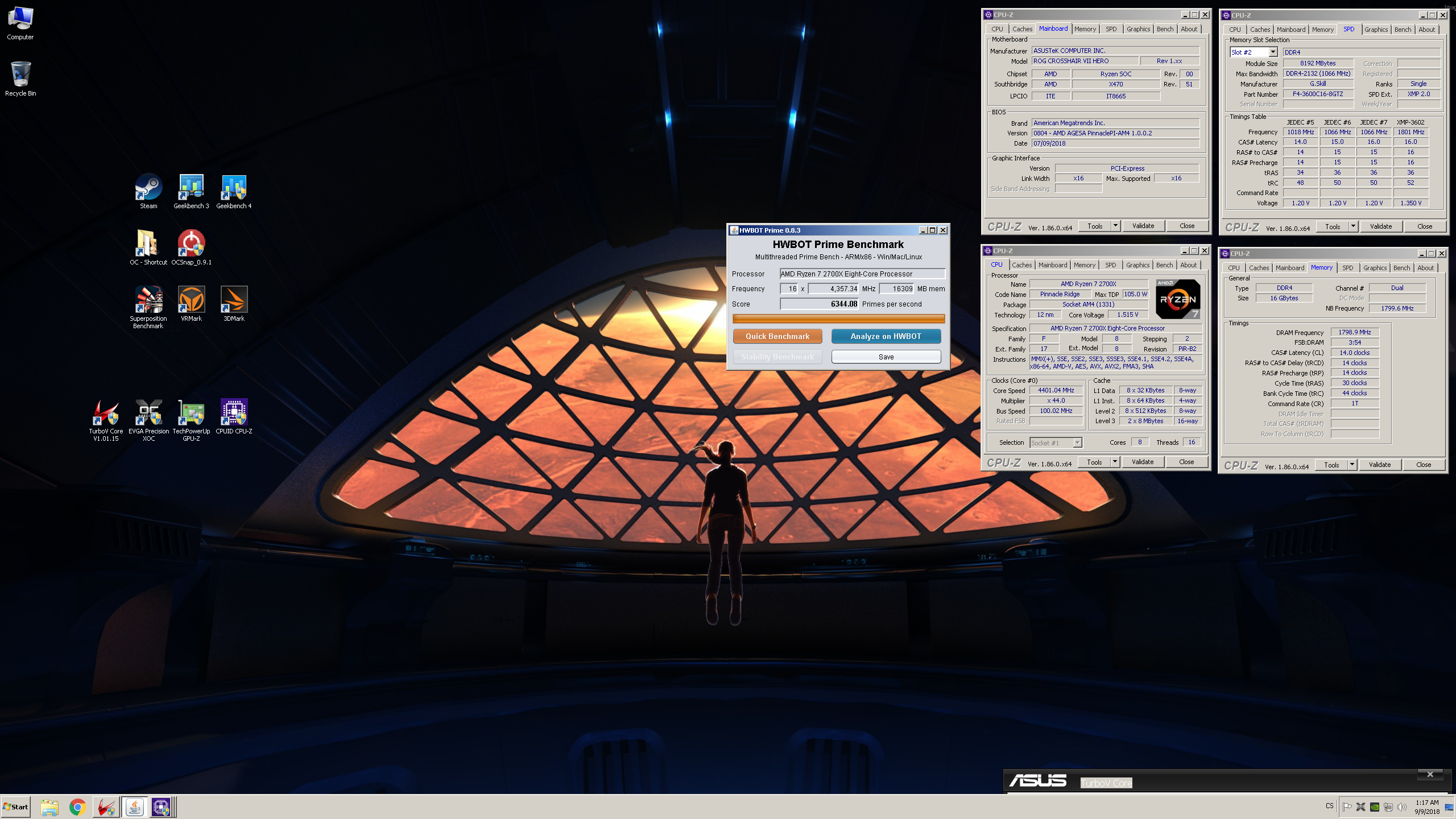Click Save in HWBOT Prime

[886, 357]
